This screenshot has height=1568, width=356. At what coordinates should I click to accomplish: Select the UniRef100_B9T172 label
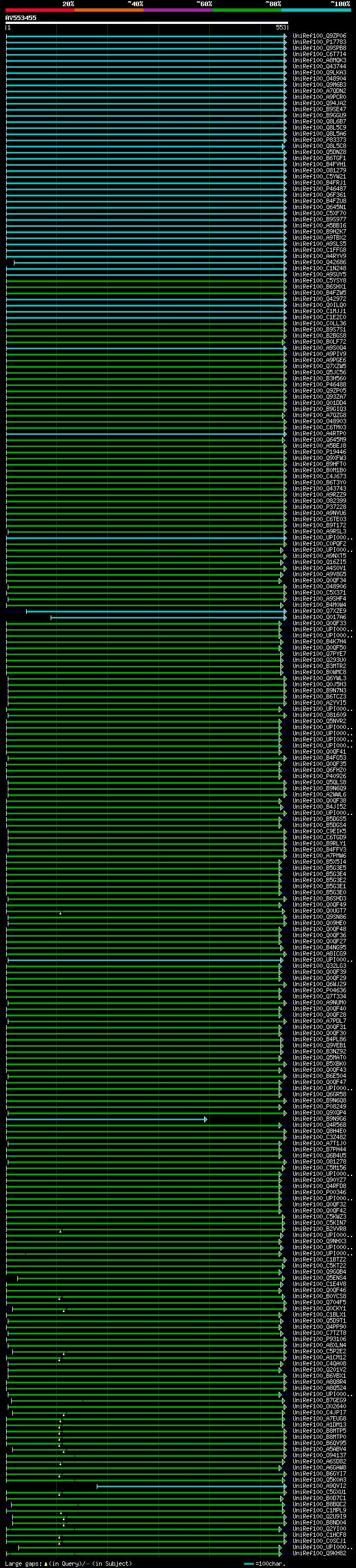coord(319,525)
